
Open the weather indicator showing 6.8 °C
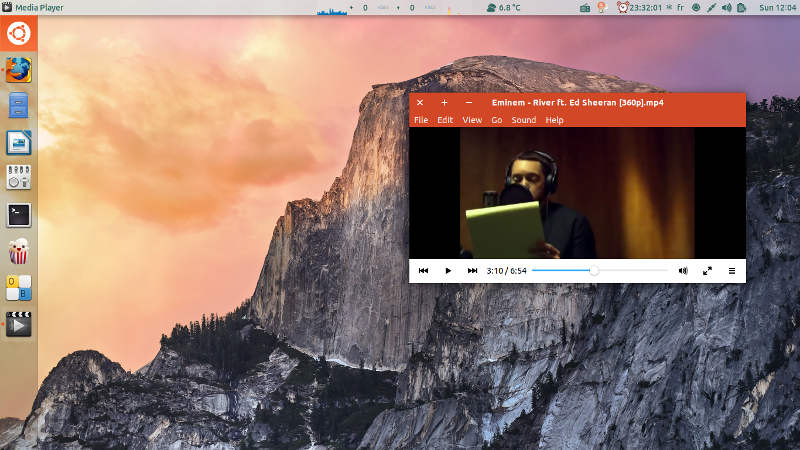tap(503, 8)
